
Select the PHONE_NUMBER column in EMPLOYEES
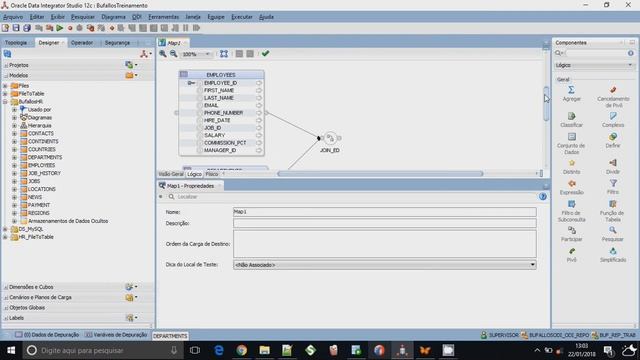(x=223, y=113)
